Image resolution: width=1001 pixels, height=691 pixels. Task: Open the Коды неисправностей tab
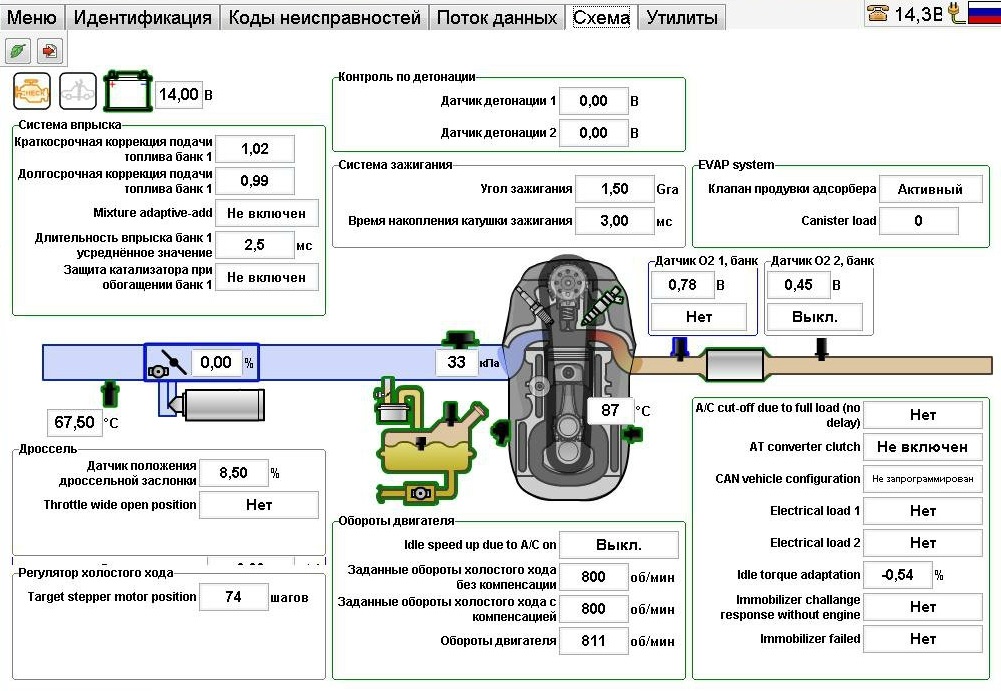point(324,17)
